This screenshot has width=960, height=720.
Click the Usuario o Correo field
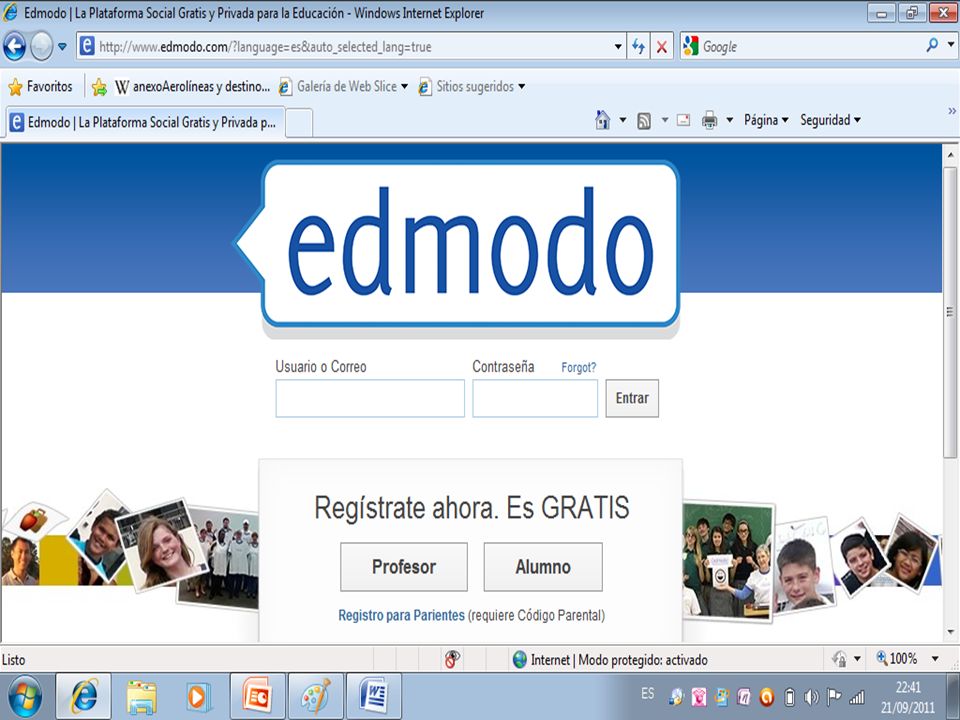coord(370,398)
